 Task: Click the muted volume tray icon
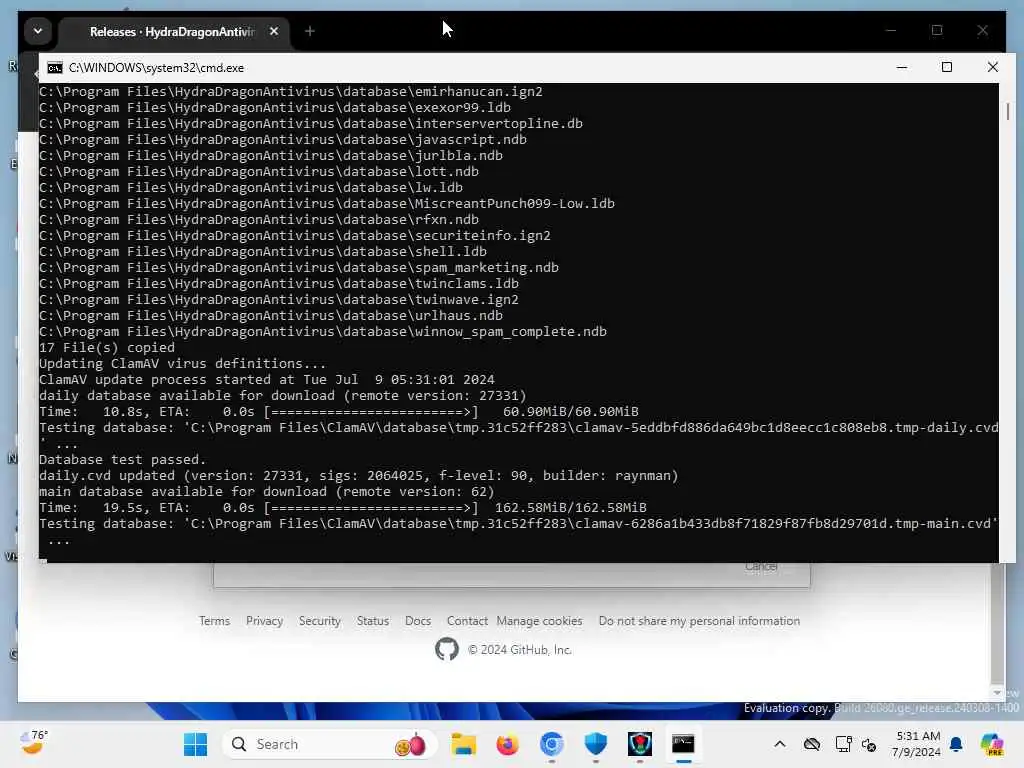coord(869,744)
